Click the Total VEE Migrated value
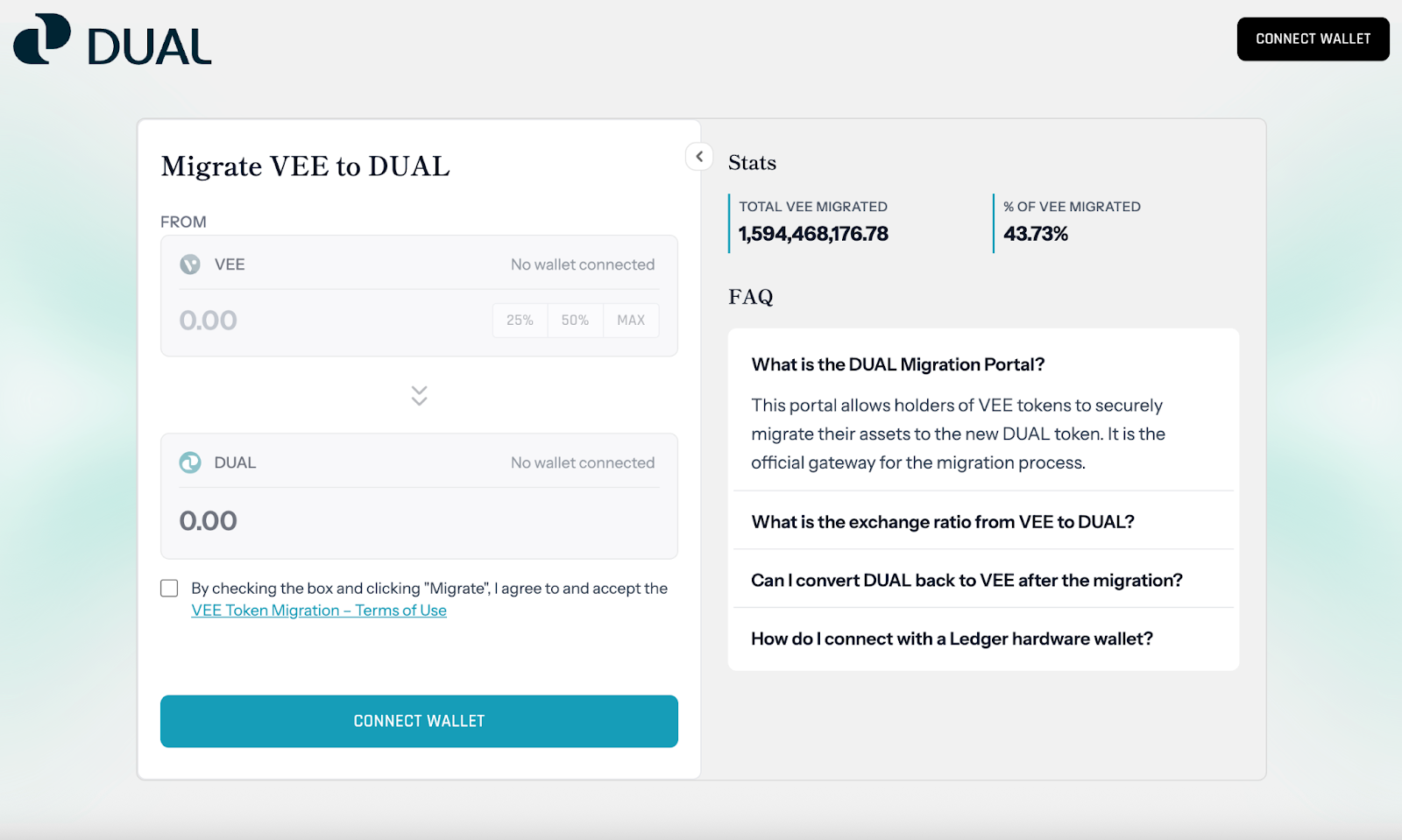The height and width of the screenshot is (840, 1402). pyautogui.click(x=813, y=234)
